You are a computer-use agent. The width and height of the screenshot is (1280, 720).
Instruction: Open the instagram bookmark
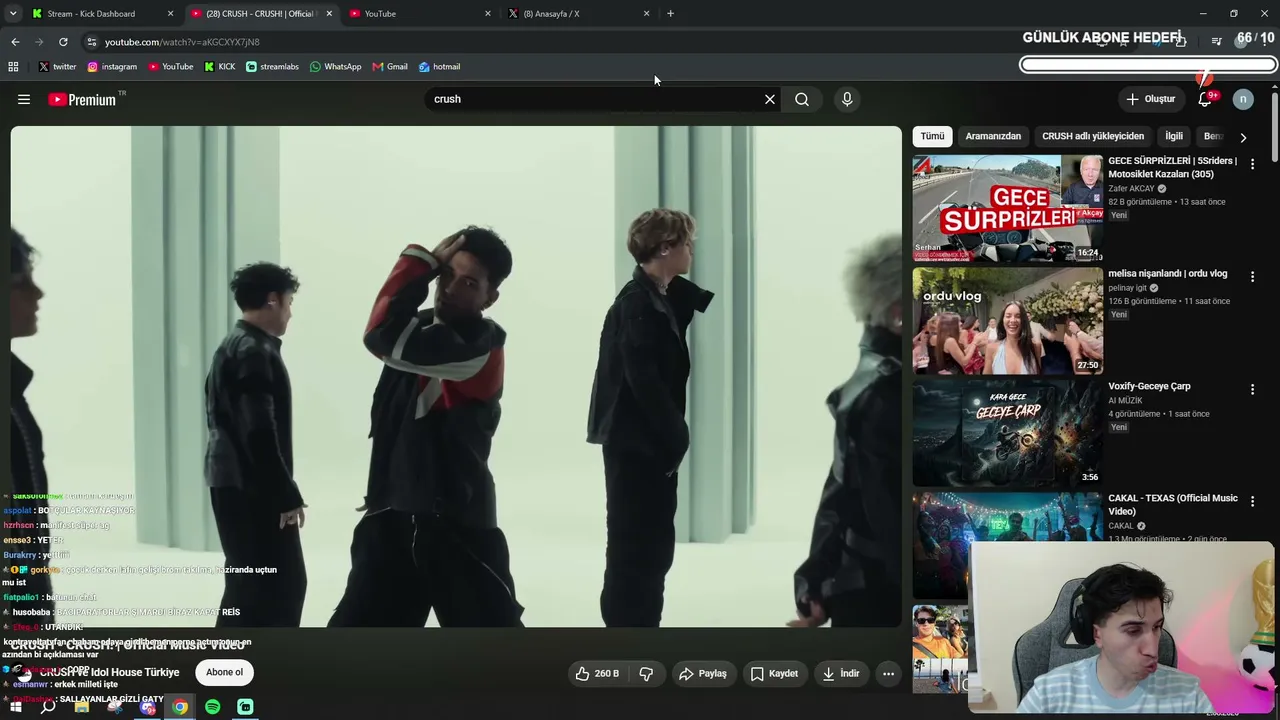click(x=112, y=67)
